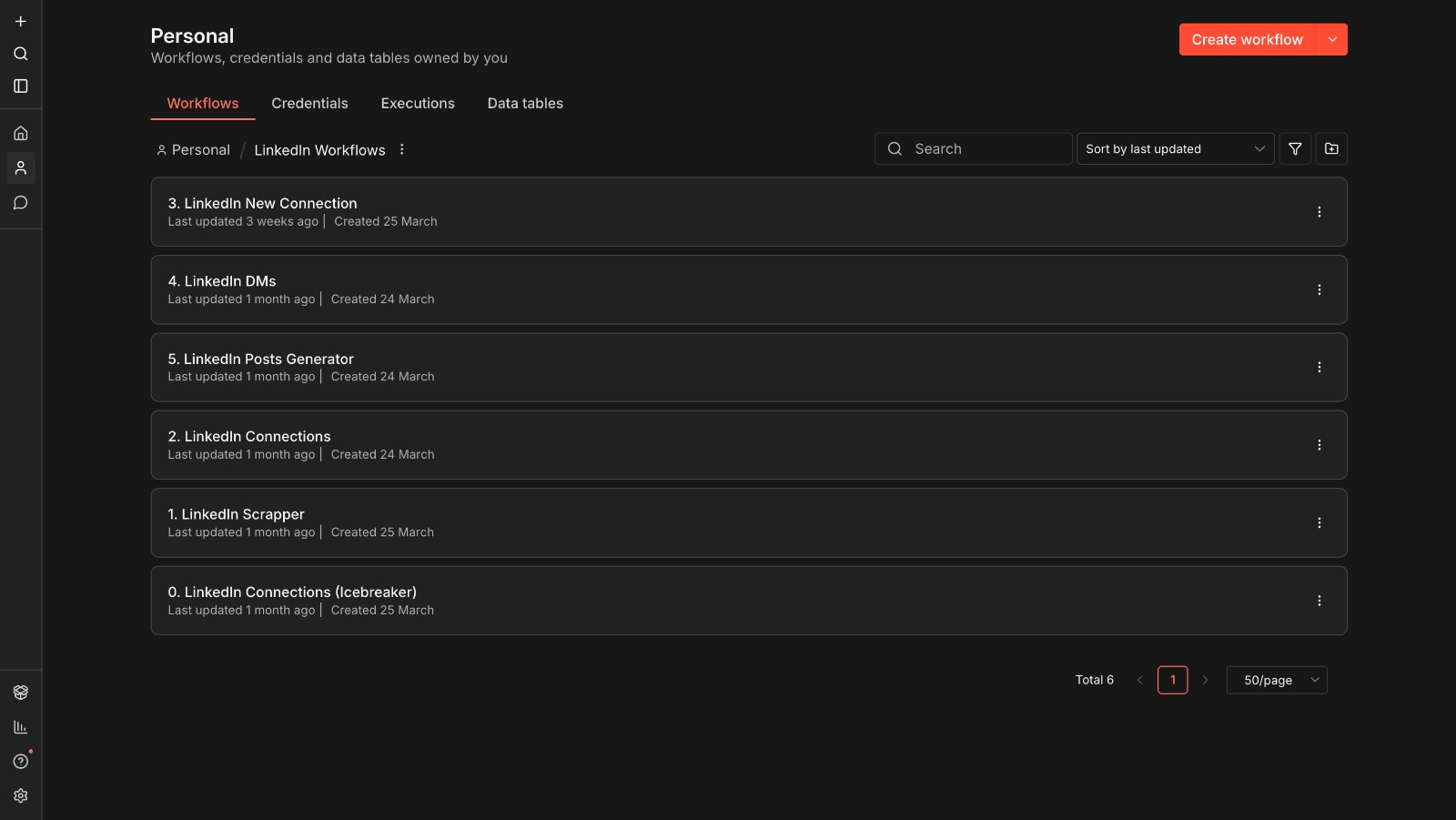The image size is (1456, 820).
Task: Click the plus icon in the sidebar
Action: click(x=20, y=21)
